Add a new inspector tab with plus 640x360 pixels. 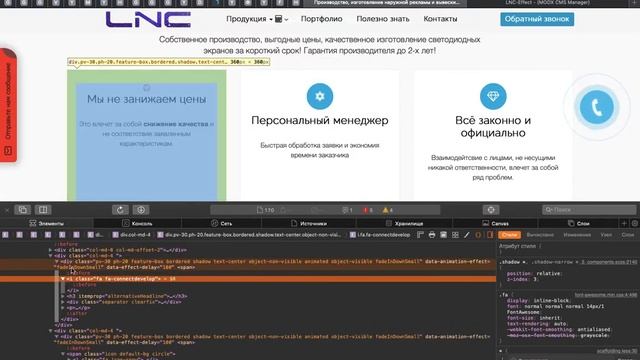[x=624, y=223]
